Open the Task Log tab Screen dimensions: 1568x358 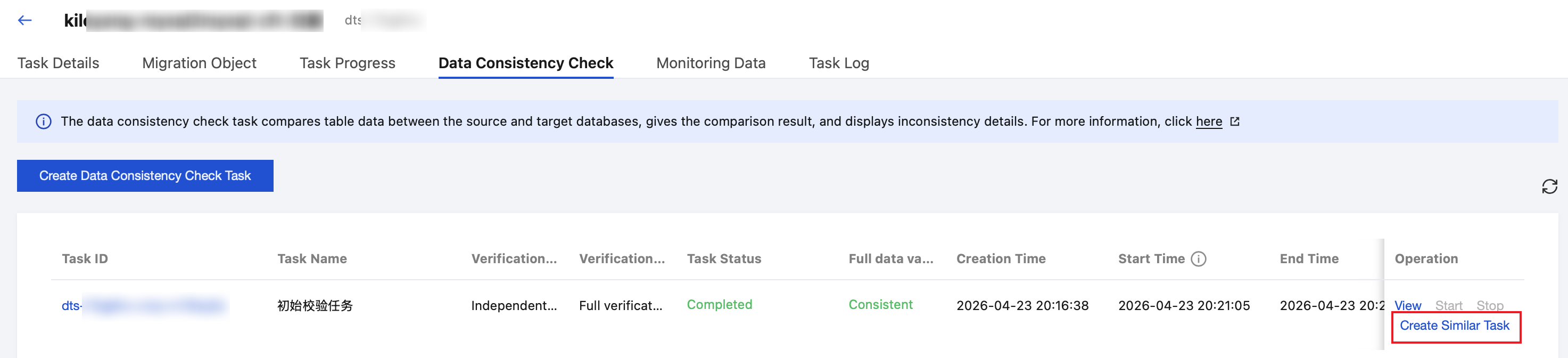pos(838,63)
